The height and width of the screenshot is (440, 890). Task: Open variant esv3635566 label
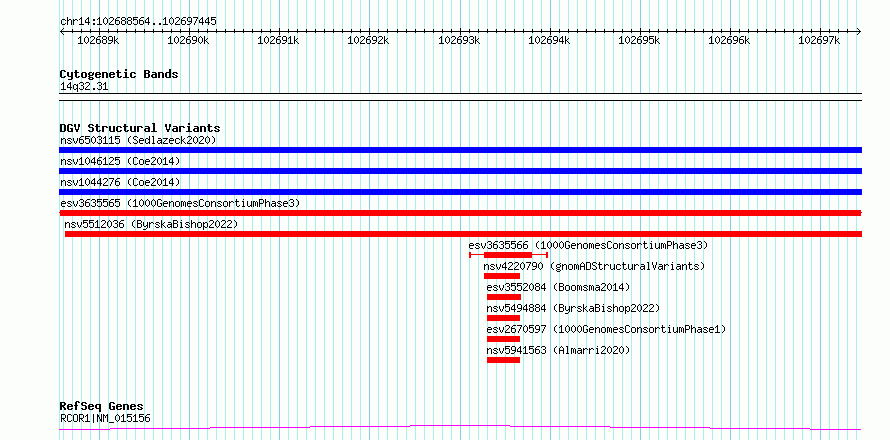[588, 245]
